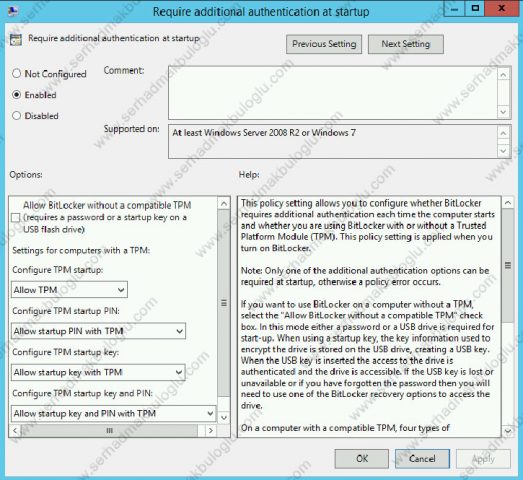Click the Comment box scroll down arrow
The width and height of the screenshot is (523, 480).
(x=503, y=112)
